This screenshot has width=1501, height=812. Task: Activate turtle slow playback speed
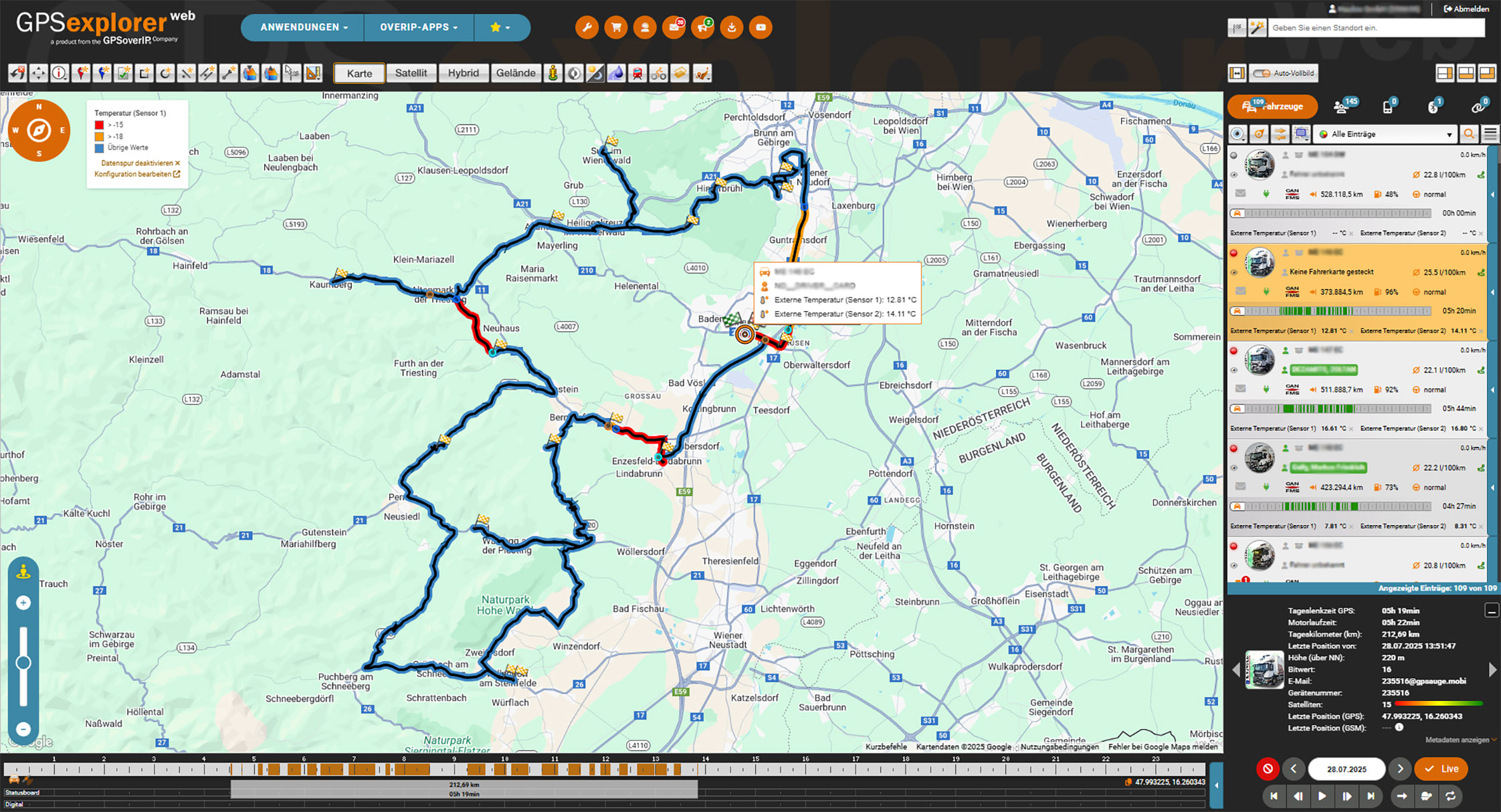coord(1426,796)
